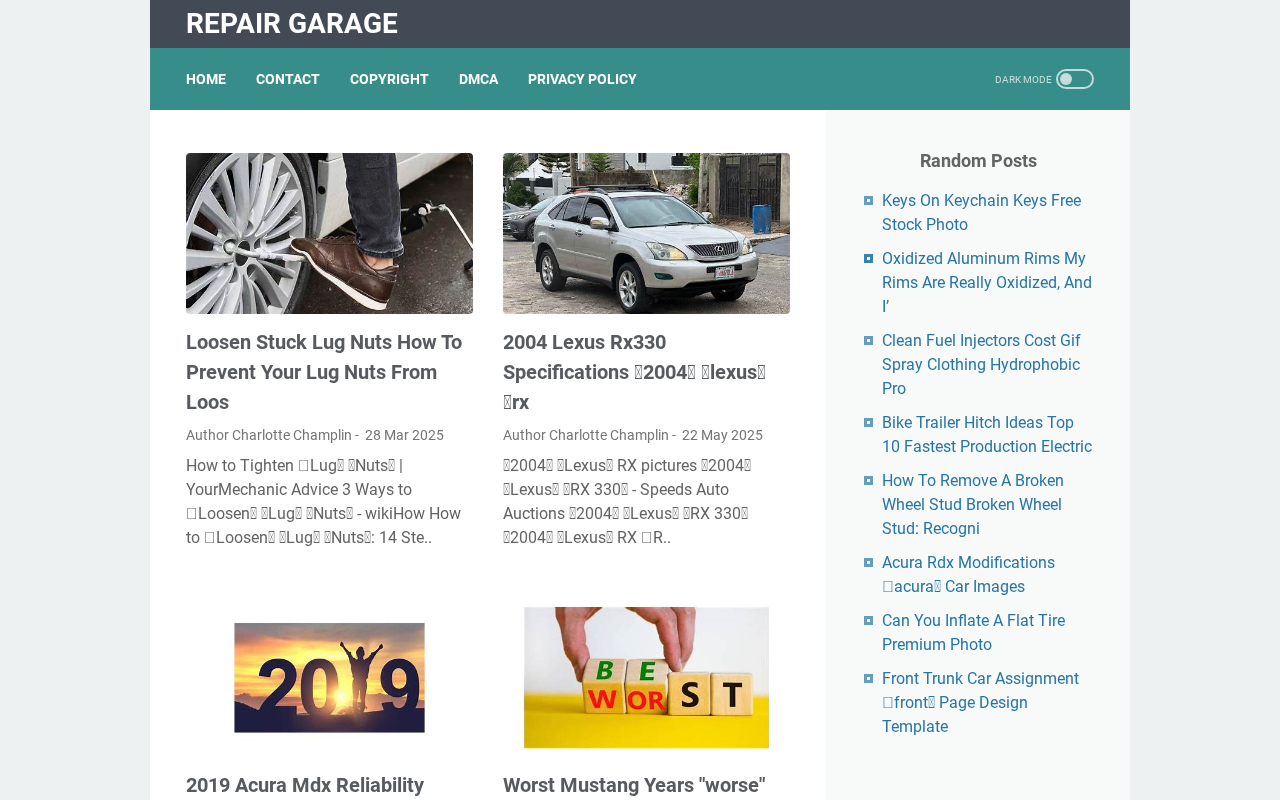
Task: Open Acura Rdx Modifications post
Action: tap(968, 574)
